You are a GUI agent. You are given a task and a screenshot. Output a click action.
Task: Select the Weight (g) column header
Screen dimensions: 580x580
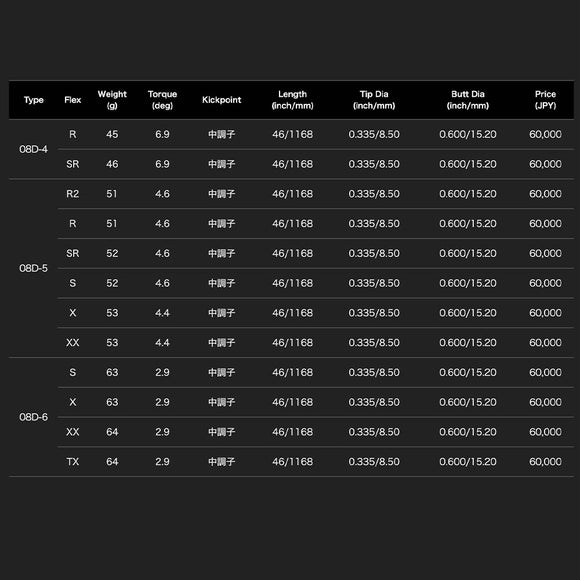pos(112,100)
